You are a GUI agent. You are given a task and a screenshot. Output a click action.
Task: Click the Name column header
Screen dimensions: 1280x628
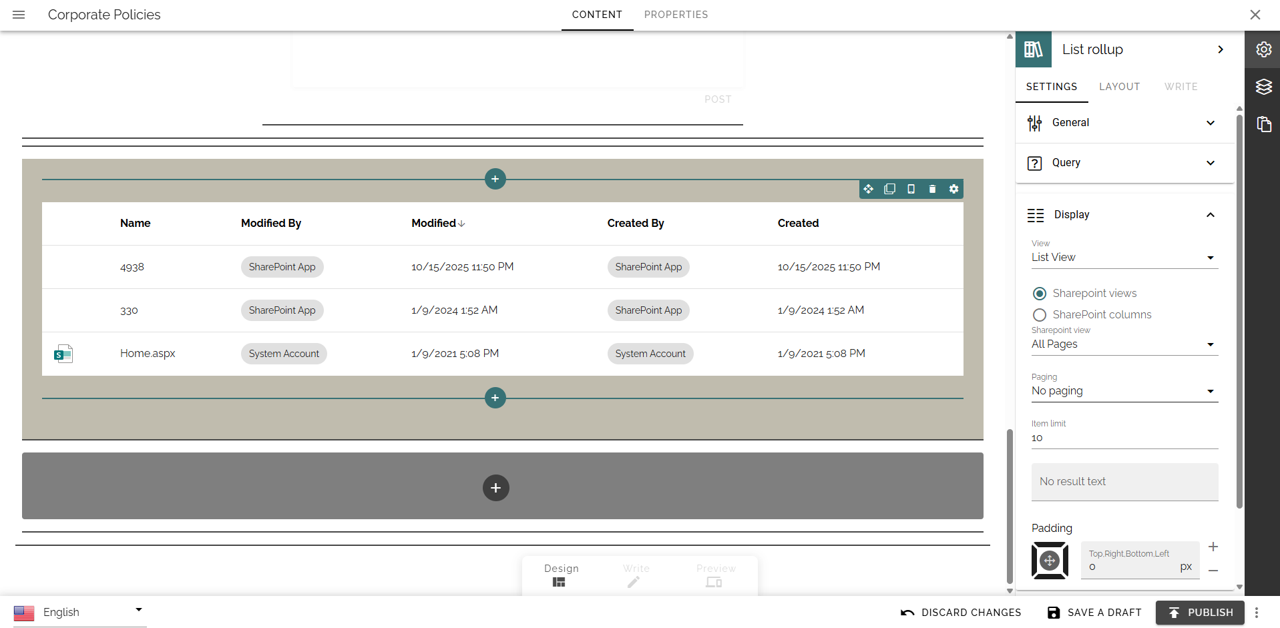135,224
